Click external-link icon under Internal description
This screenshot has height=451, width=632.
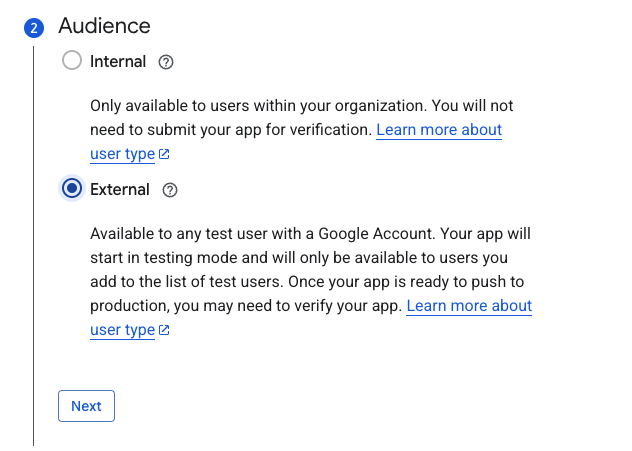165,155
